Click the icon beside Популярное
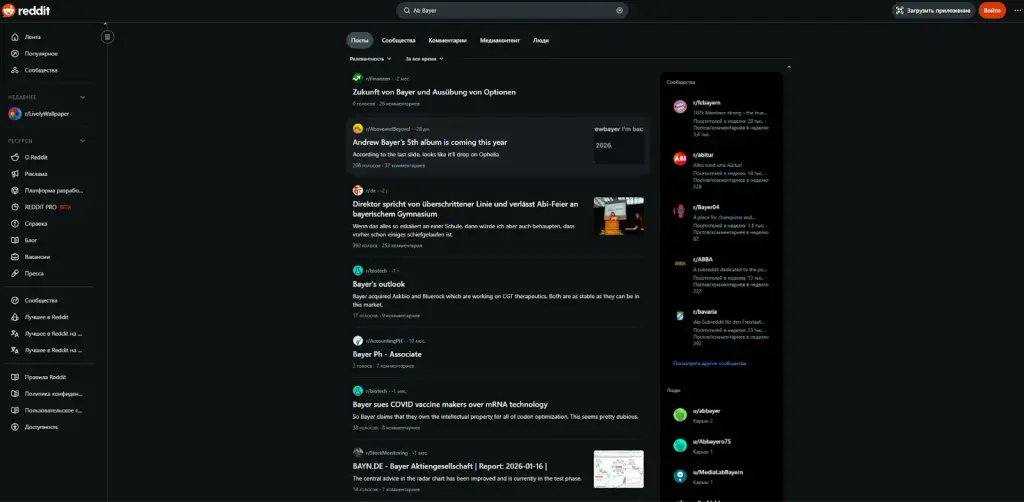Screen dimensions: 1024x502 [15, 54]
